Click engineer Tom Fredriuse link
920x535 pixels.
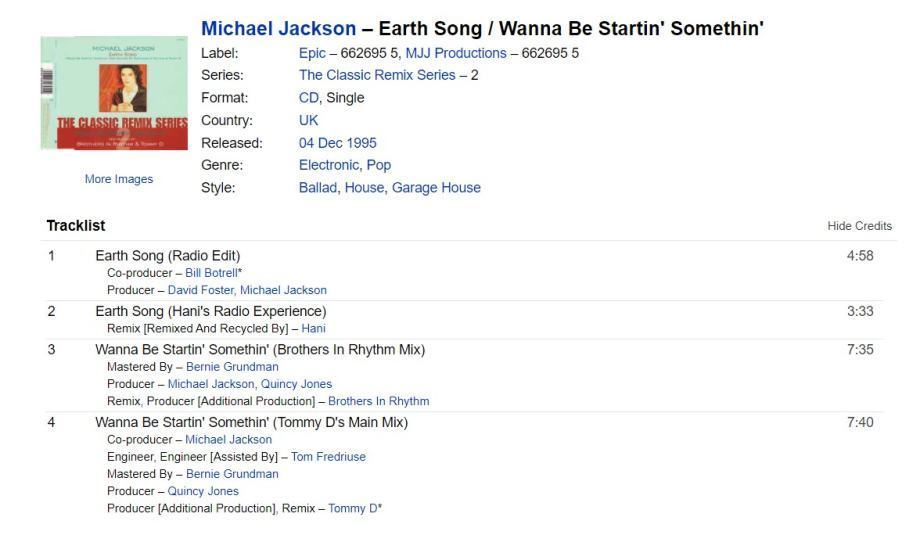328,457
